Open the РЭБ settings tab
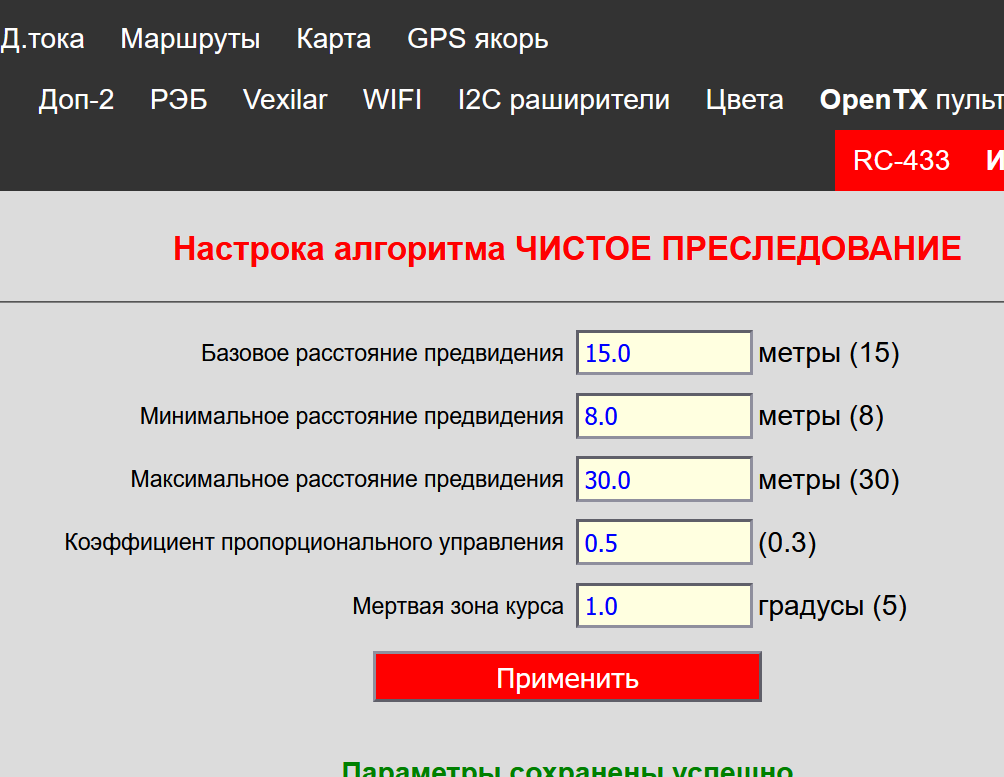 point(179,100)
